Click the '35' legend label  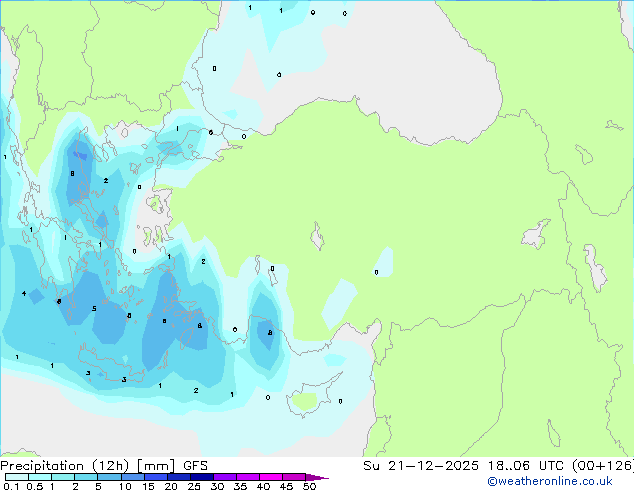pyautogui.click(x=240, y=486)
